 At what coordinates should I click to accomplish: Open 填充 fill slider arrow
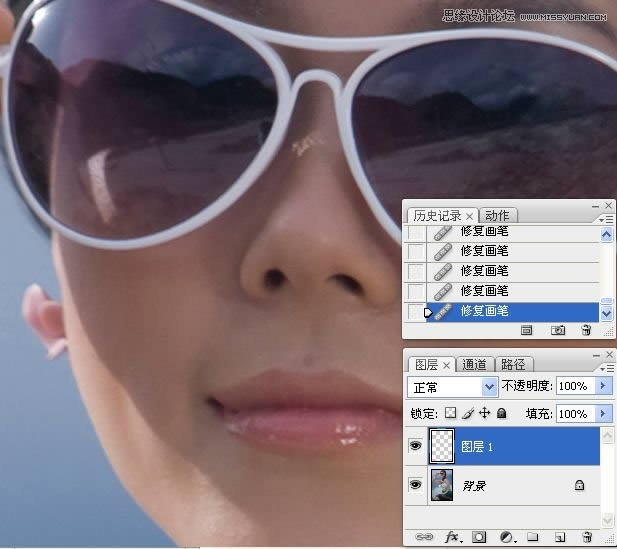pos(603,413)
